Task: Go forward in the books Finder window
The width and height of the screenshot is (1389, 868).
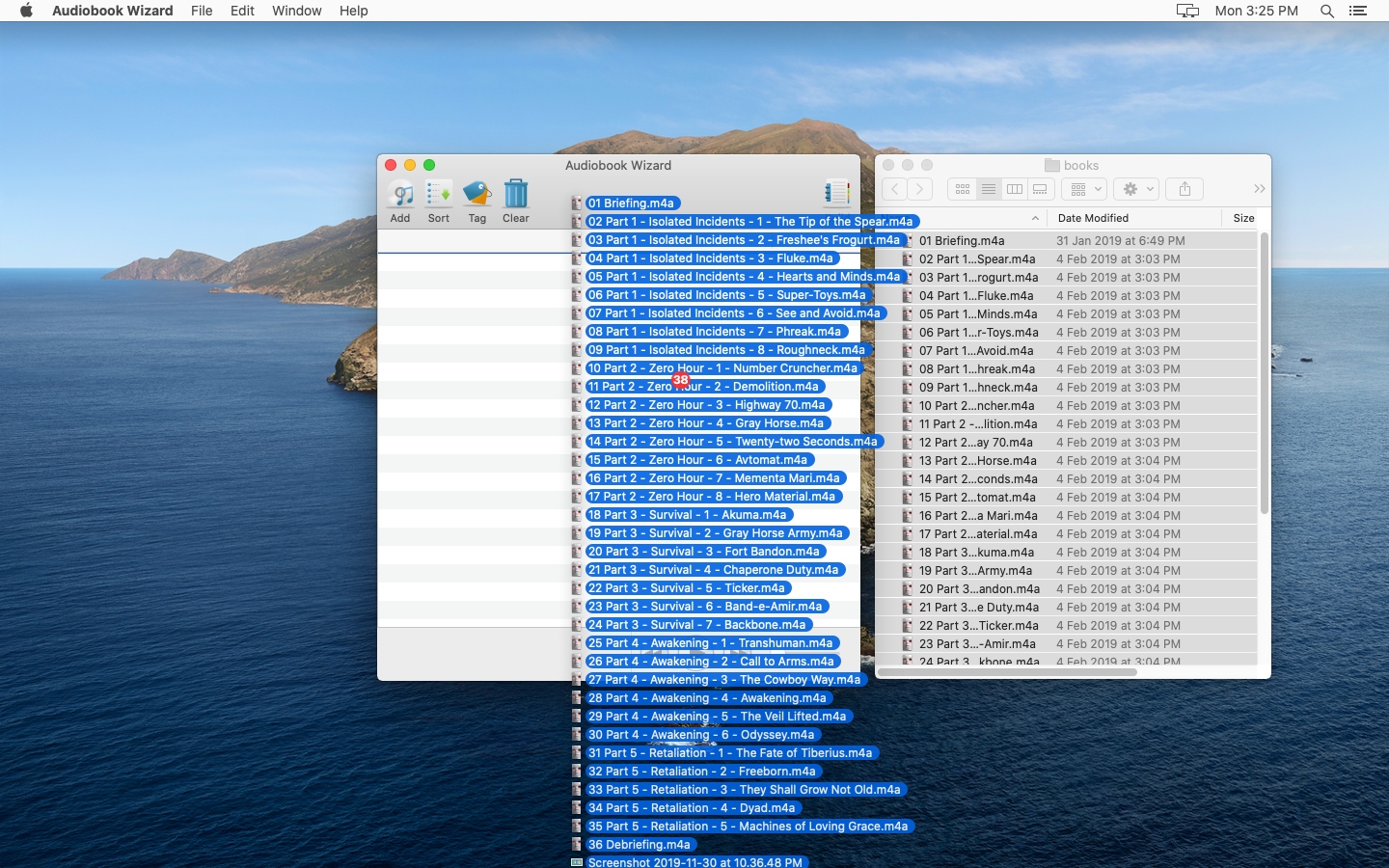Action: coord(920,189)
